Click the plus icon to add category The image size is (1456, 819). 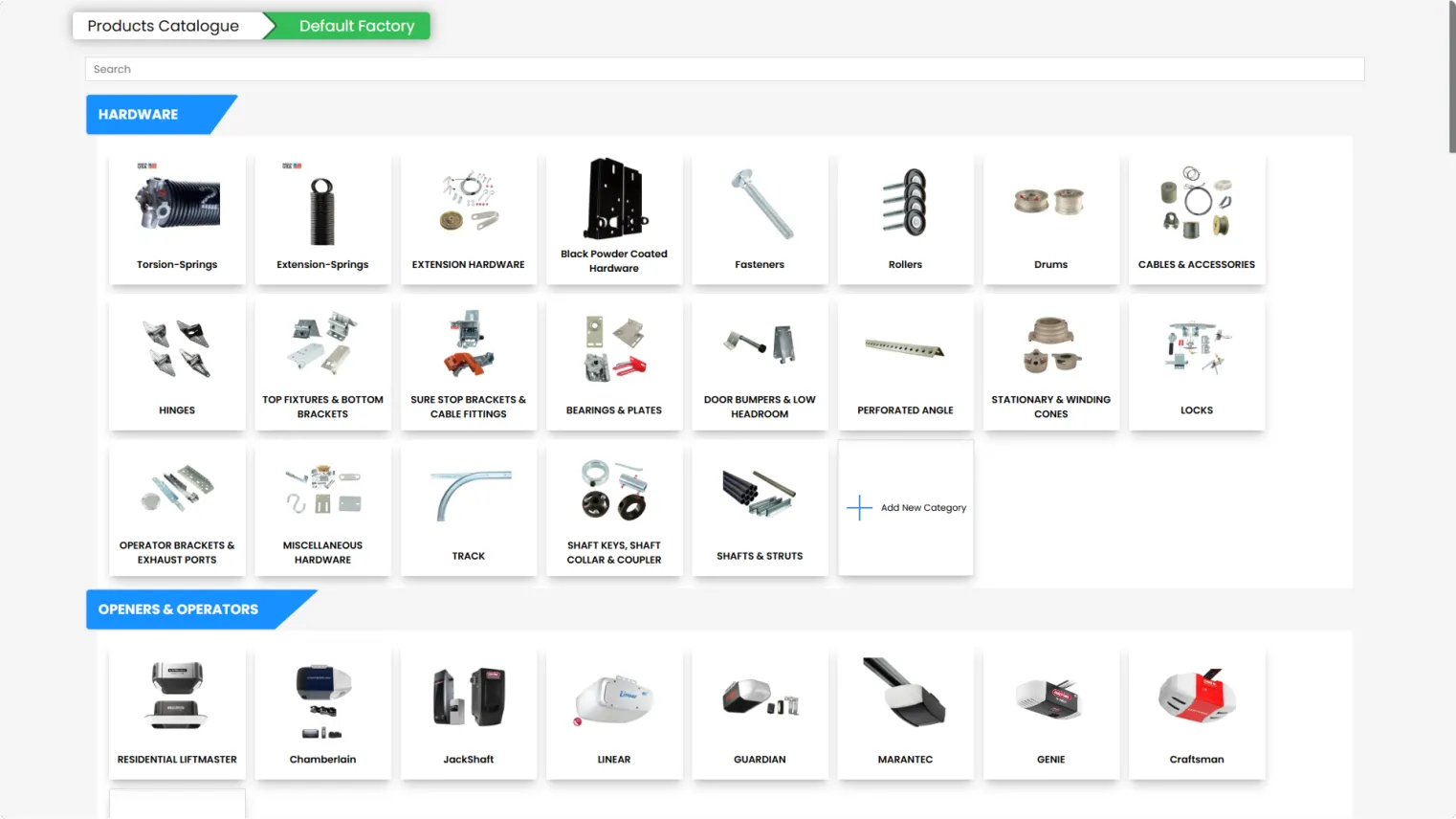[859, 508]
